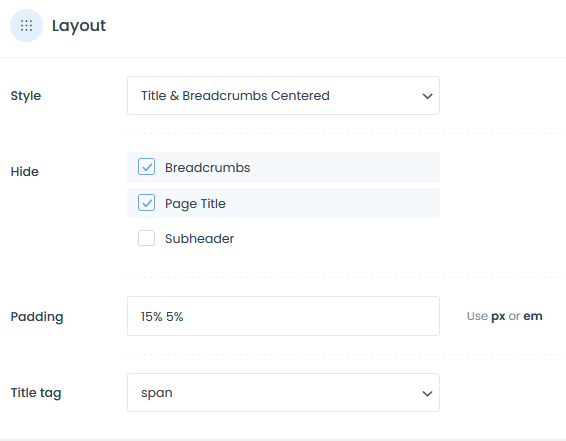Image resolution: width=566 pixels, height=441 pixels.
Task: Click the Title tag field label
Action: pos(36,393)
